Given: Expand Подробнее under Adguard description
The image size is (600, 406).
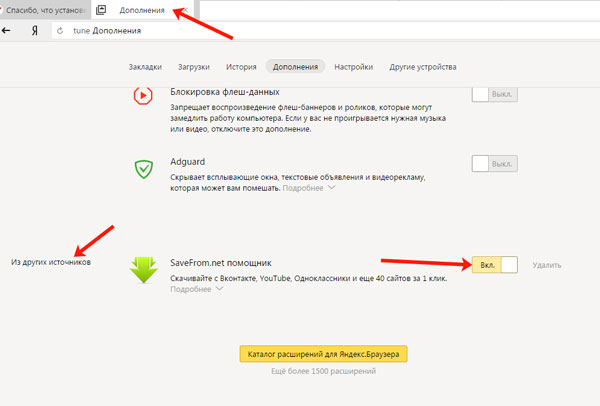Looking at the screenshot, I should 308,187.
